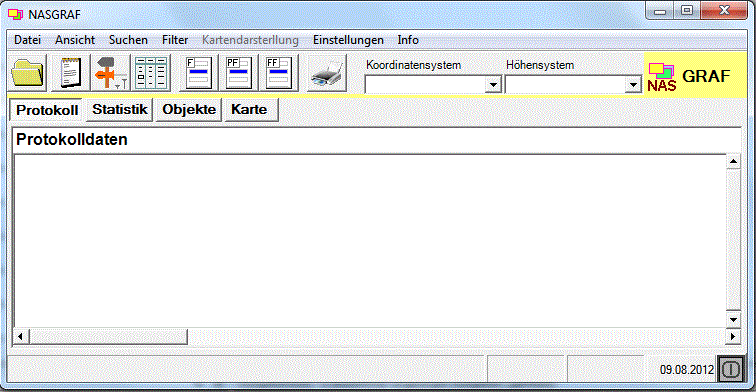Switch to the Karte tab

click(251, 109)
